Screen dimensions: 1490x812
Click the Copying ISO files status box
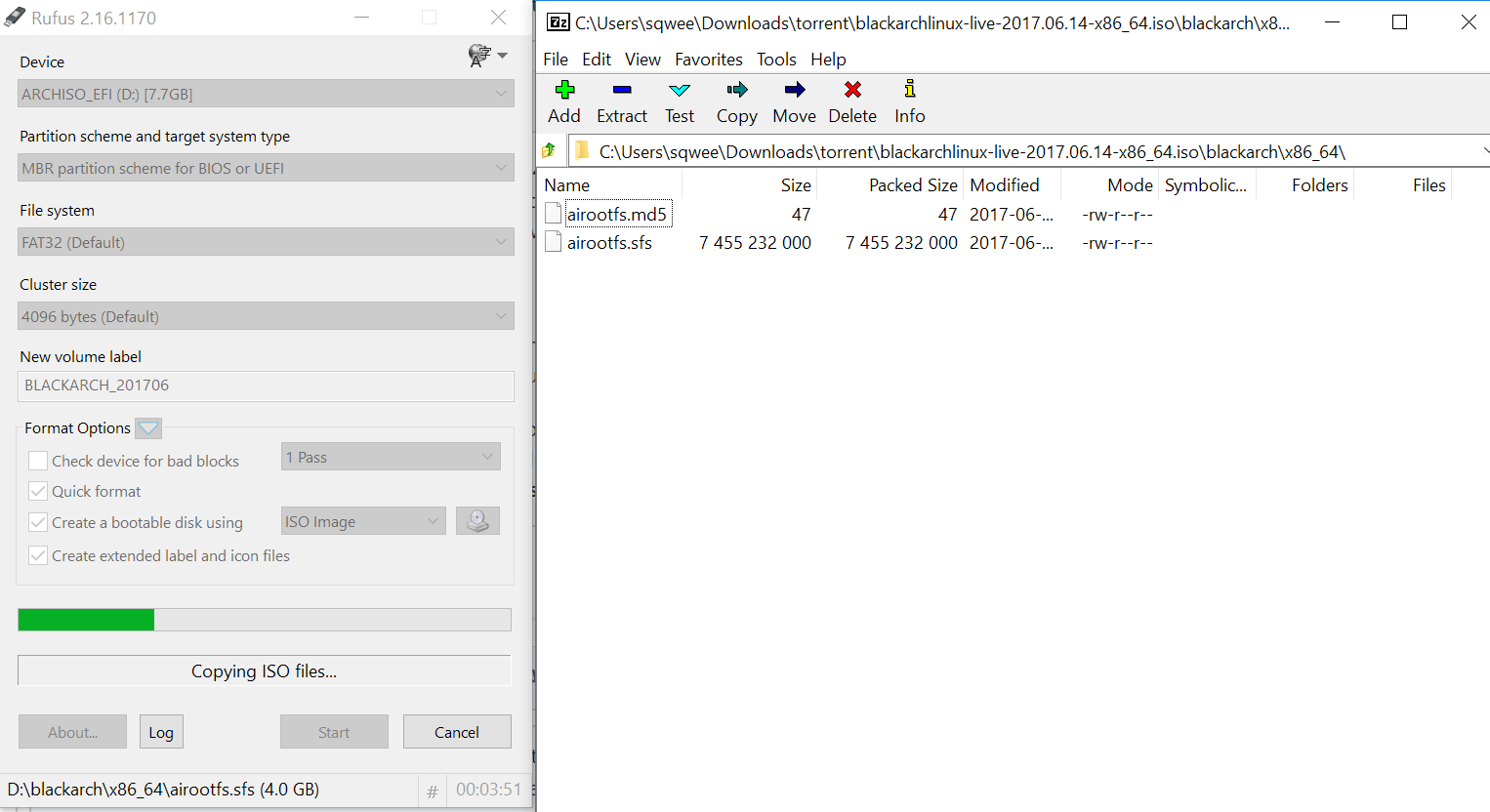(x=265, y=670)
